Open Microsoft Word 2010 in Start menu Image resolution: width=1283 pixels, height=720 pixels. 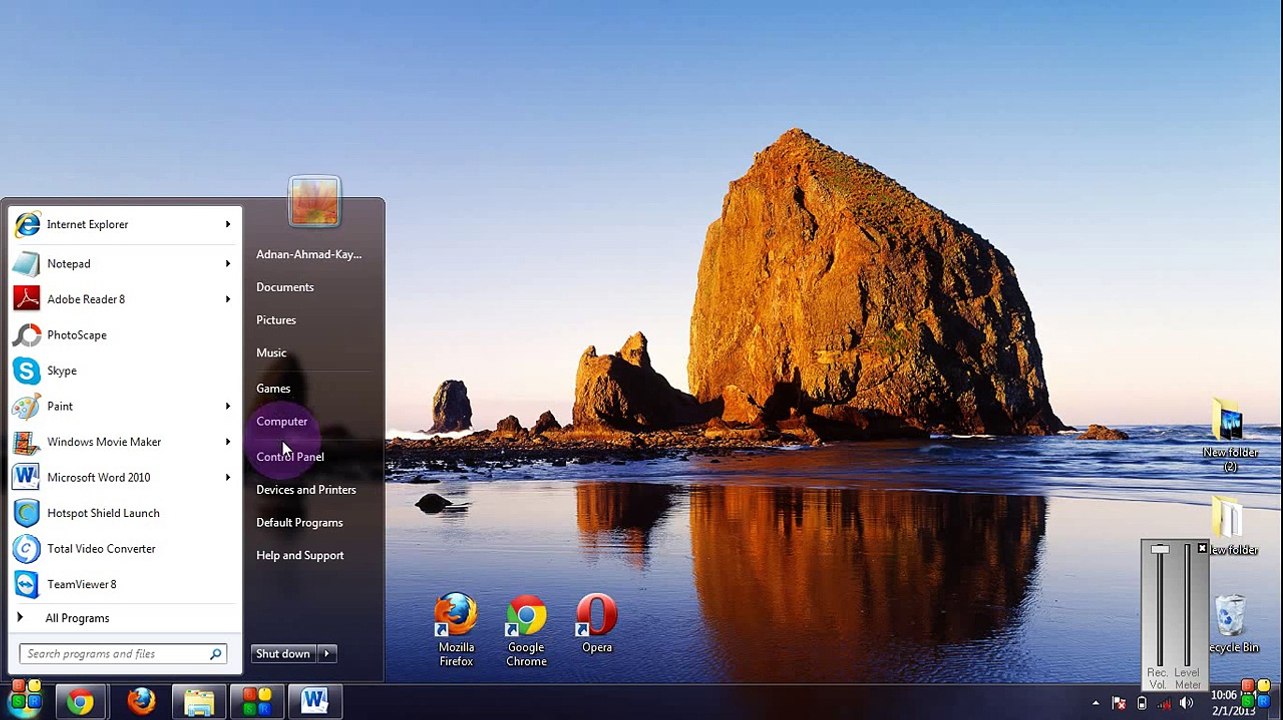click(125, 478)
